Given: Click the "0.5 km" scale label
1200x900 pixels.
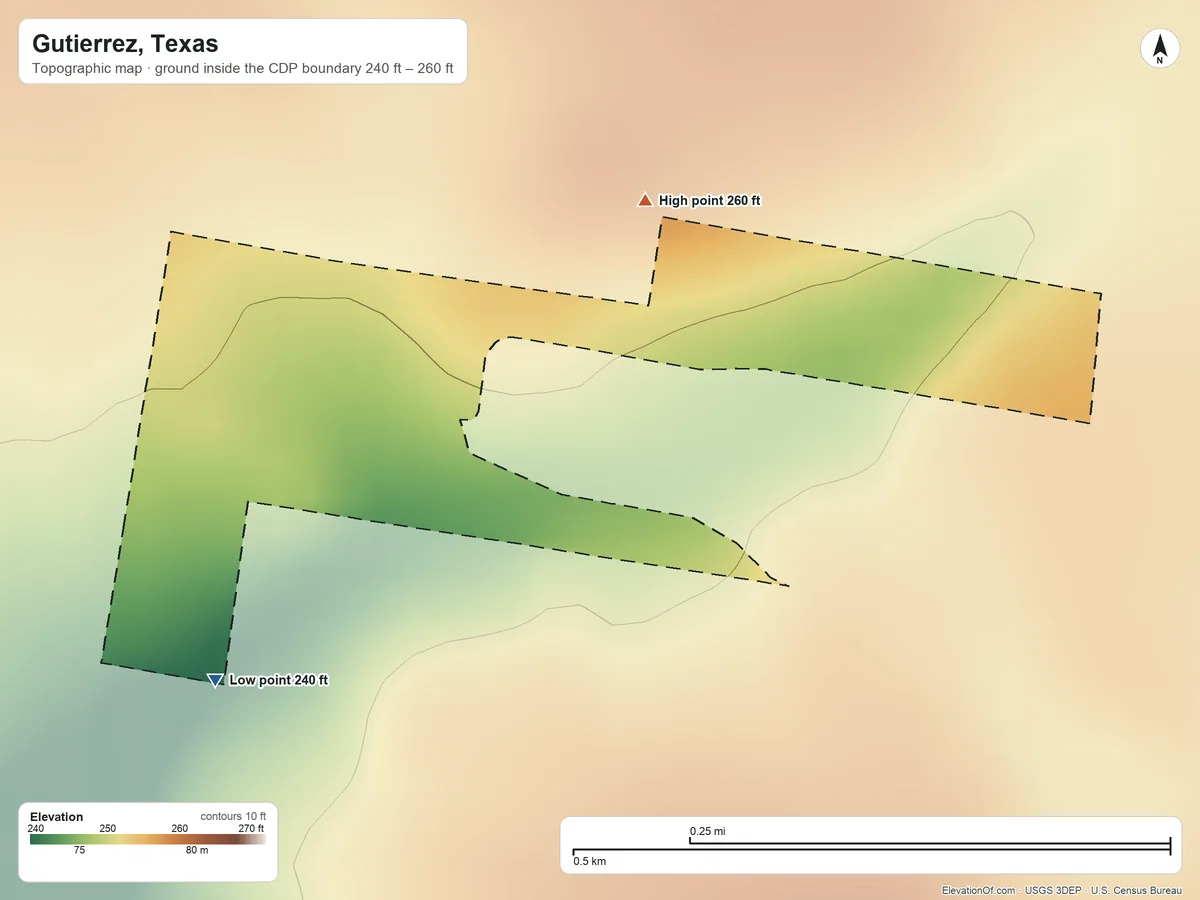Looking at the screenshot, I should pyautogui.click(x=589, y=861).
